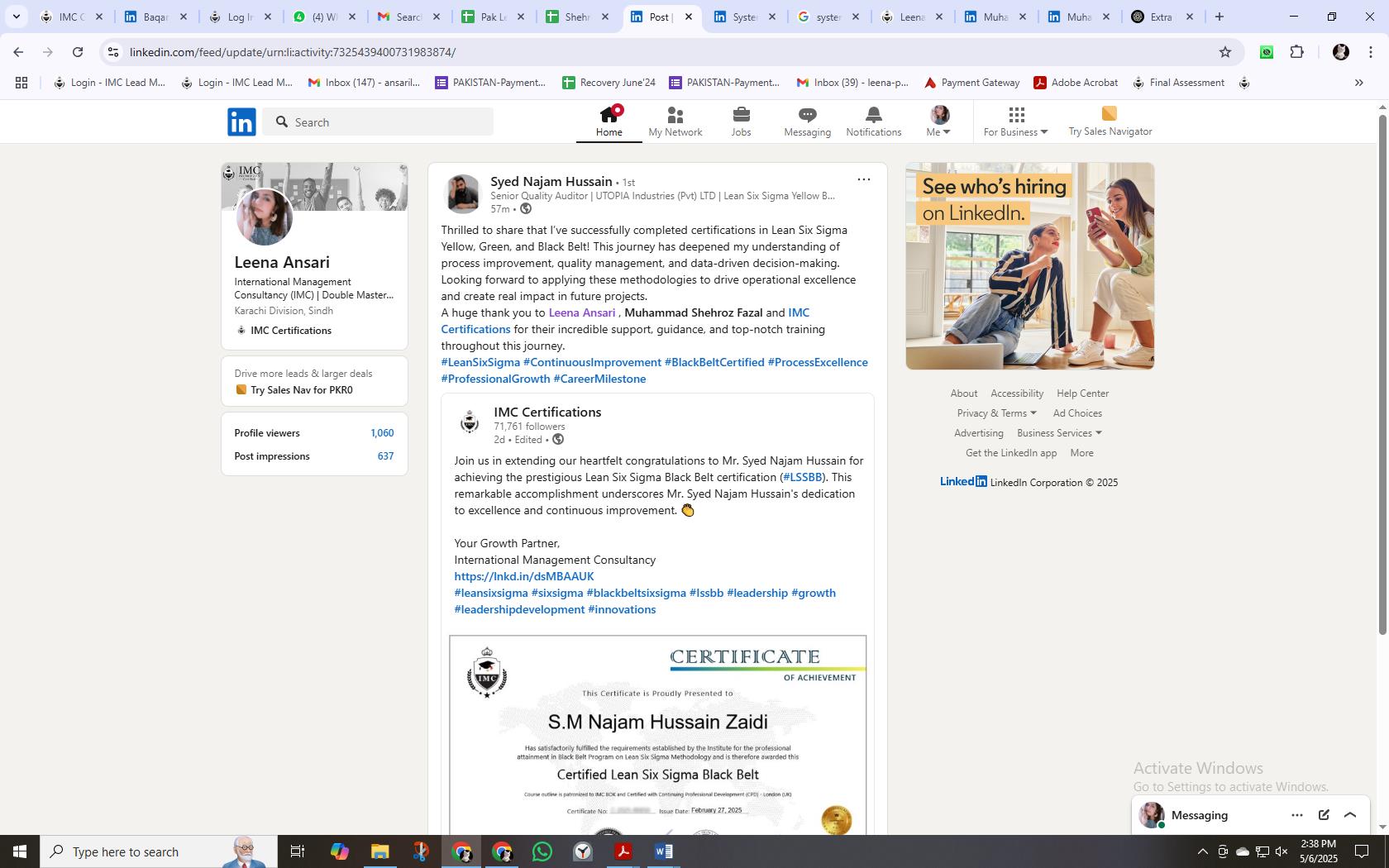
Task: Click the LinkedIn search field
Action: (x=379, y=122)
